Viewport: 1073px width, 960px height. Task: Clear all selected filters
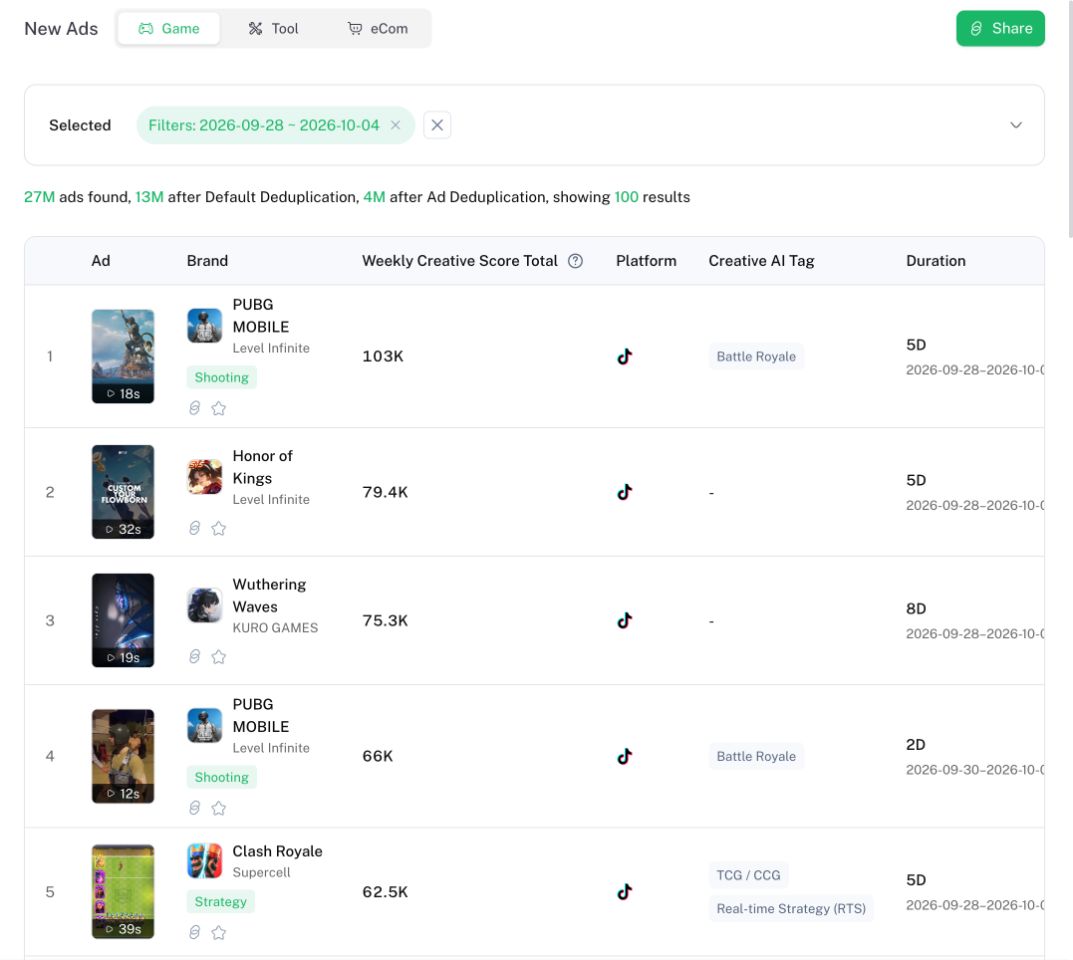(x=437, y=125)
